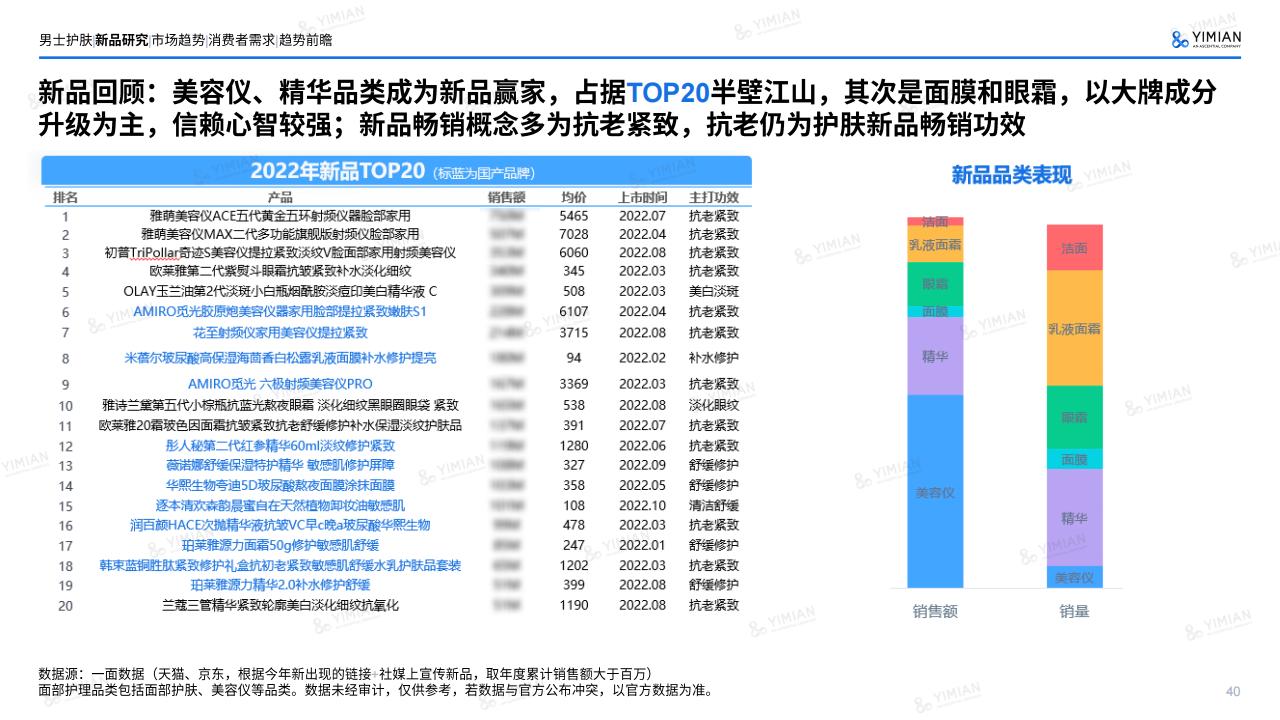Screen dimensions: 1280x720
Task: Click the 补水修护 efficacy cell
Action: [714, 358]
